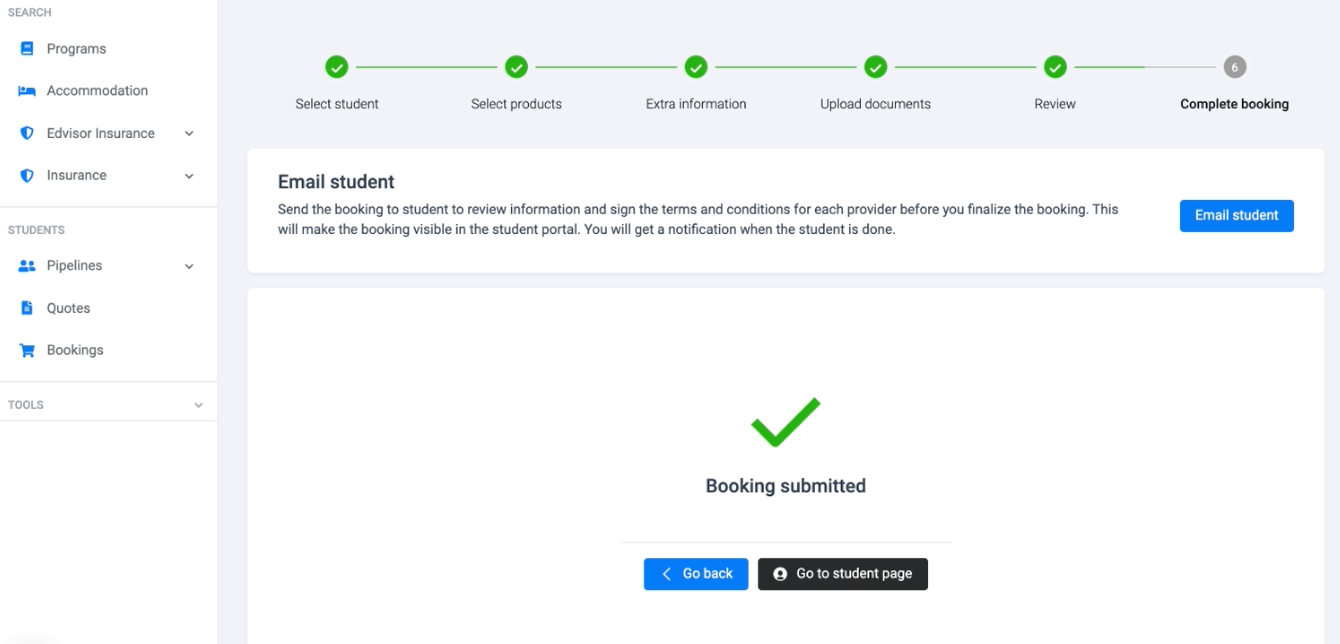Click the Select student step label
This screenshot has height=644, width=1340.
coord(337,104)
